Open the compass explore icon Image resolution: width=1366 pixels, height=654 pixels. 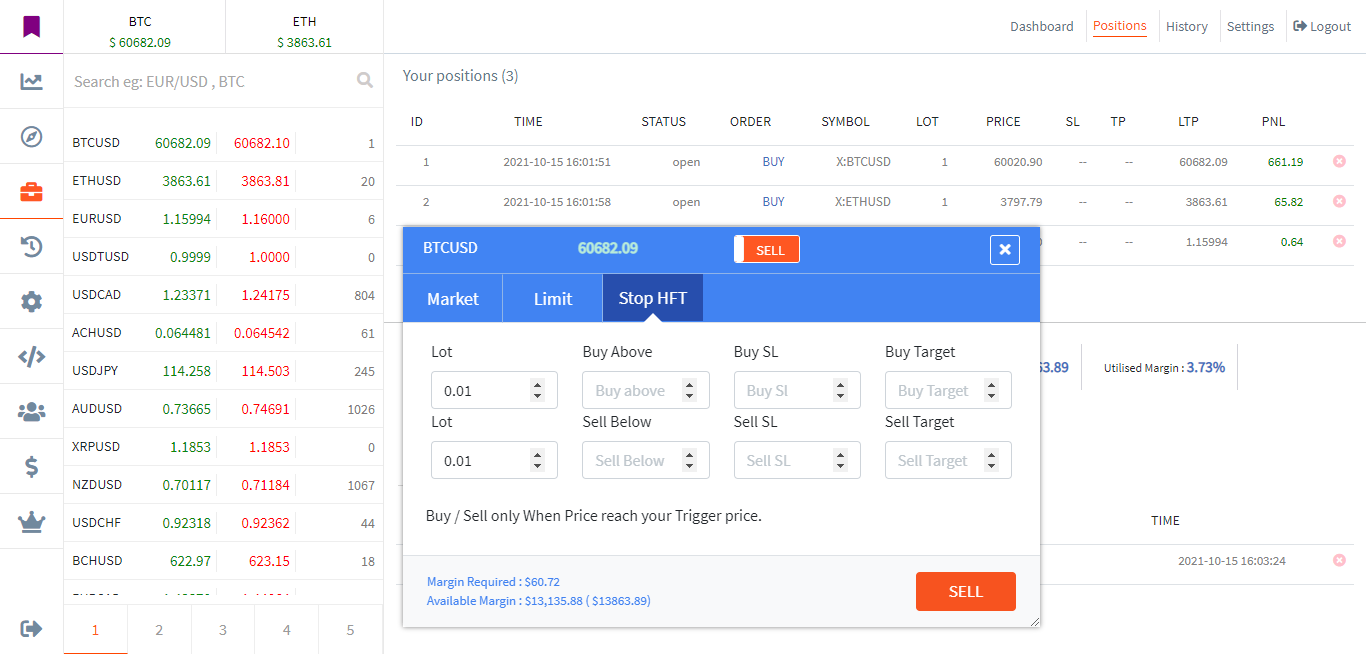pos(32,137)
